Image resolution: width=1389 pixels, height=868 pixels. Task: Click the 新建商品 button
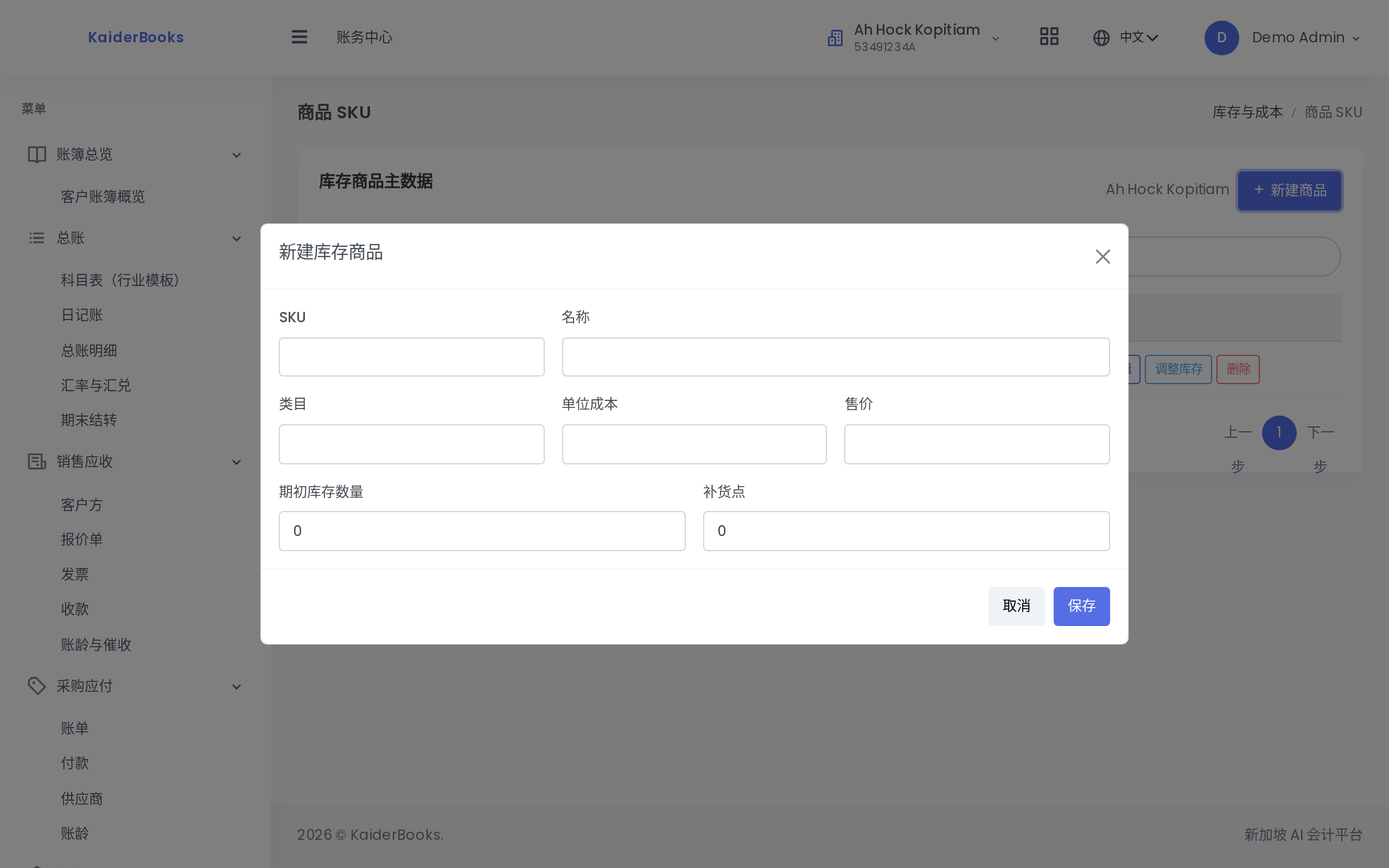coord(1289,190)
